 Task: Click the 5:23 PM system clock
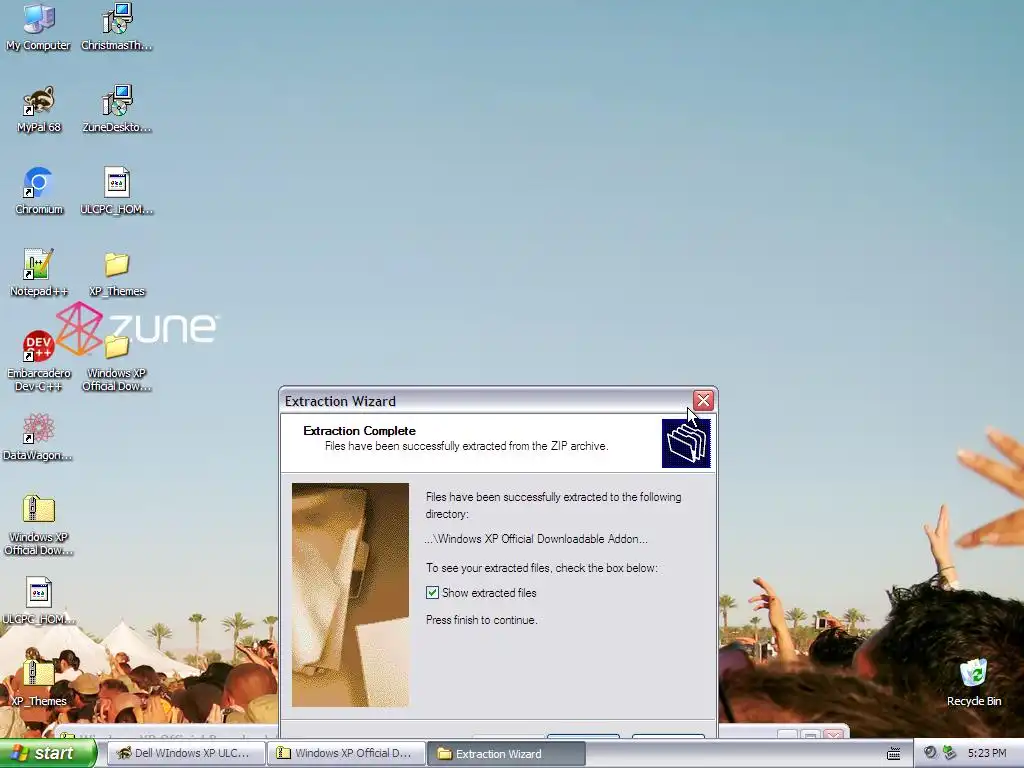coord(987,753)
